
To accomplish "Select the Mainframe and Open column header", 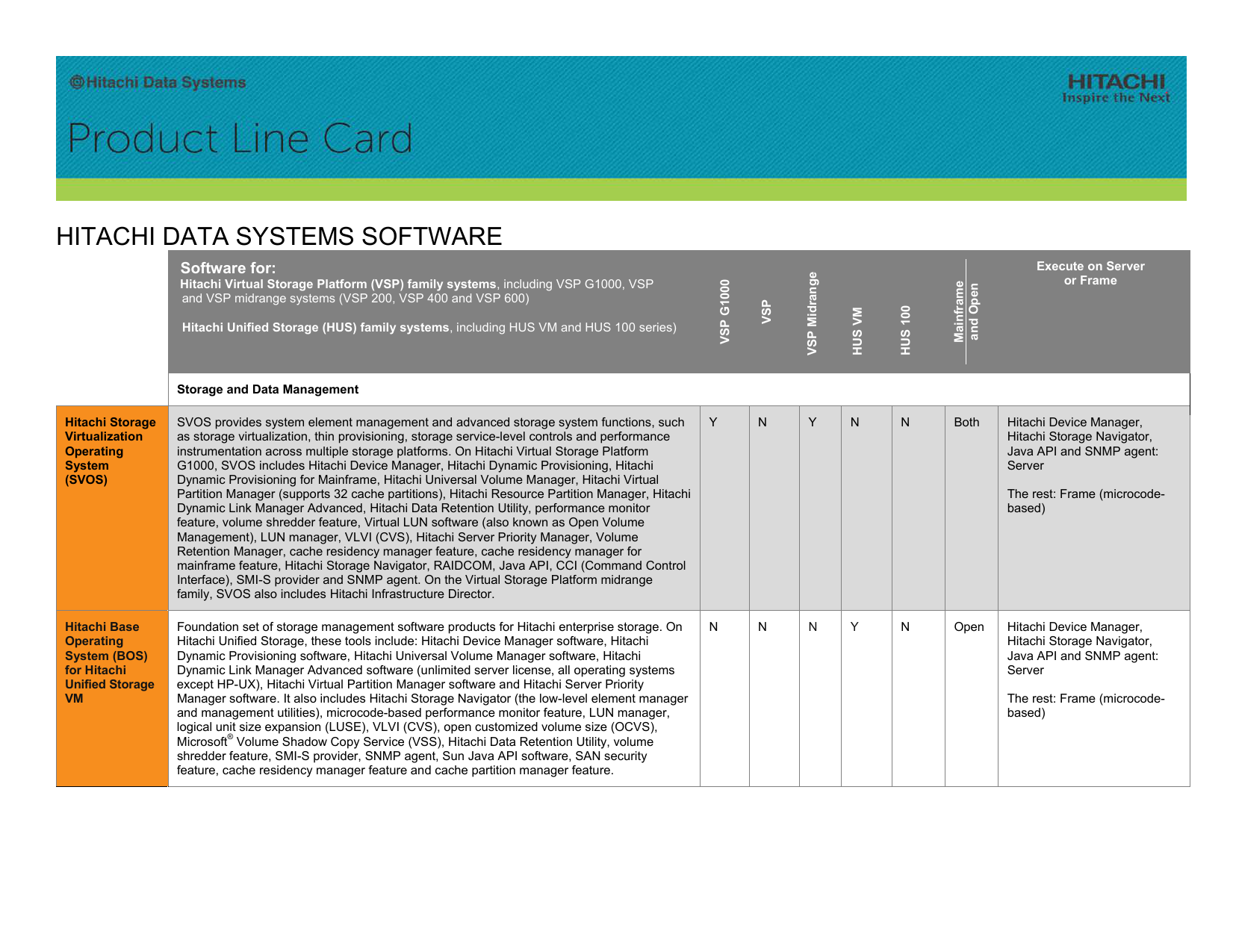I will pyautogui.click(x=966, y=312).
